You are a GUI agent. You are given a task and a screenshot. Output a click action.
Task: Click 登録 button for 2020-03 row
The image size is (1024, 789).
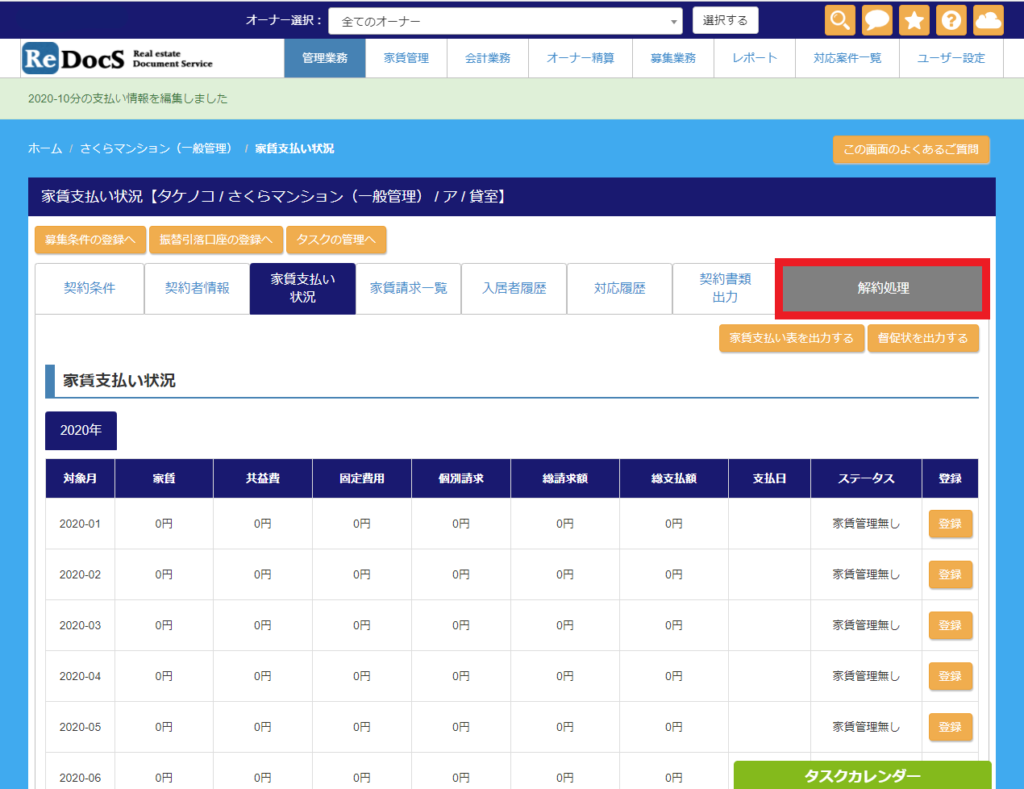(950, 626)
